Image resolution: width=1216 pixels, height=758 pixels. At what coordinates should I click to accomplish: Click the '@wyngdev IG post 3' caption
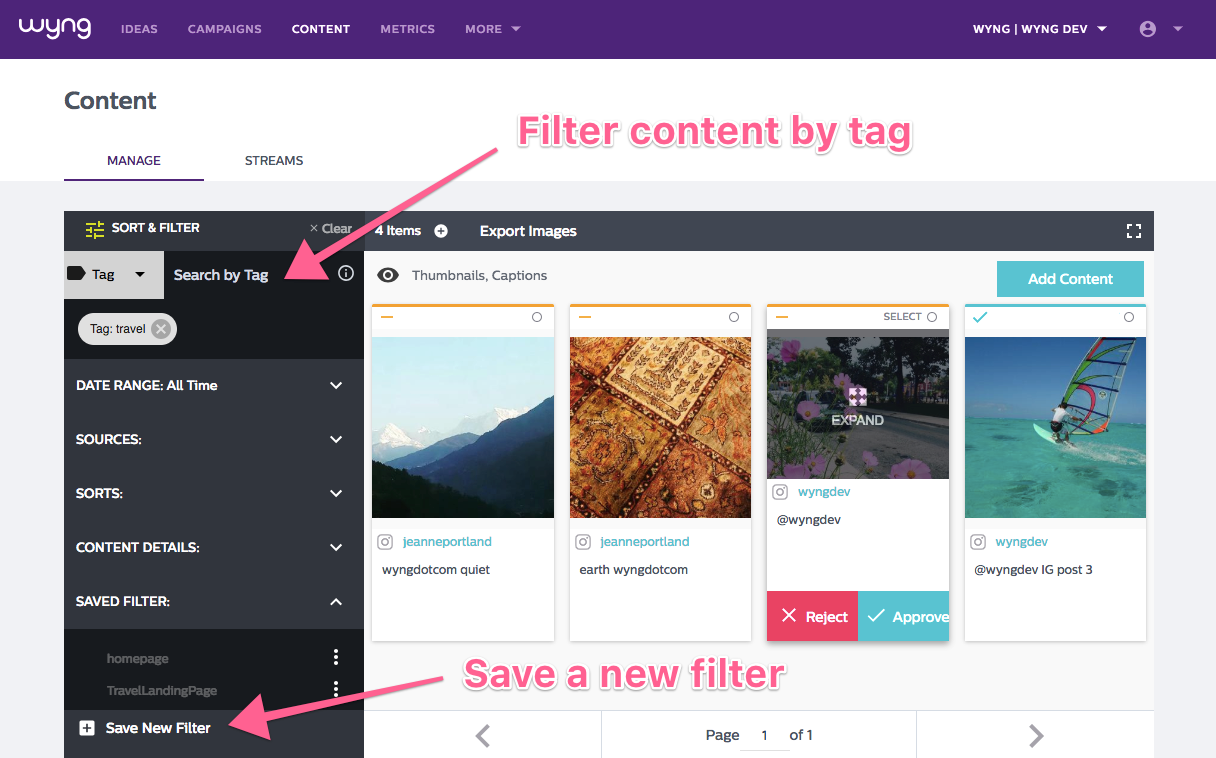[1034, 570]
